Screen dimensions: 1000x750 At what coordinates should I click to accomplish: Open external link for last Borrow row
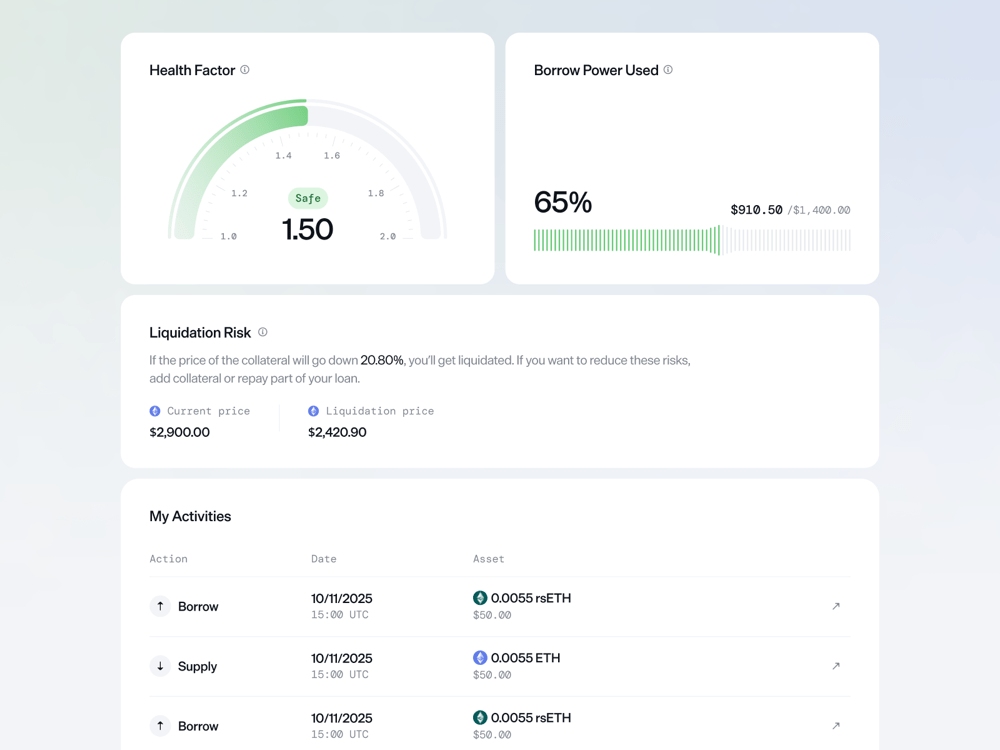835,726
